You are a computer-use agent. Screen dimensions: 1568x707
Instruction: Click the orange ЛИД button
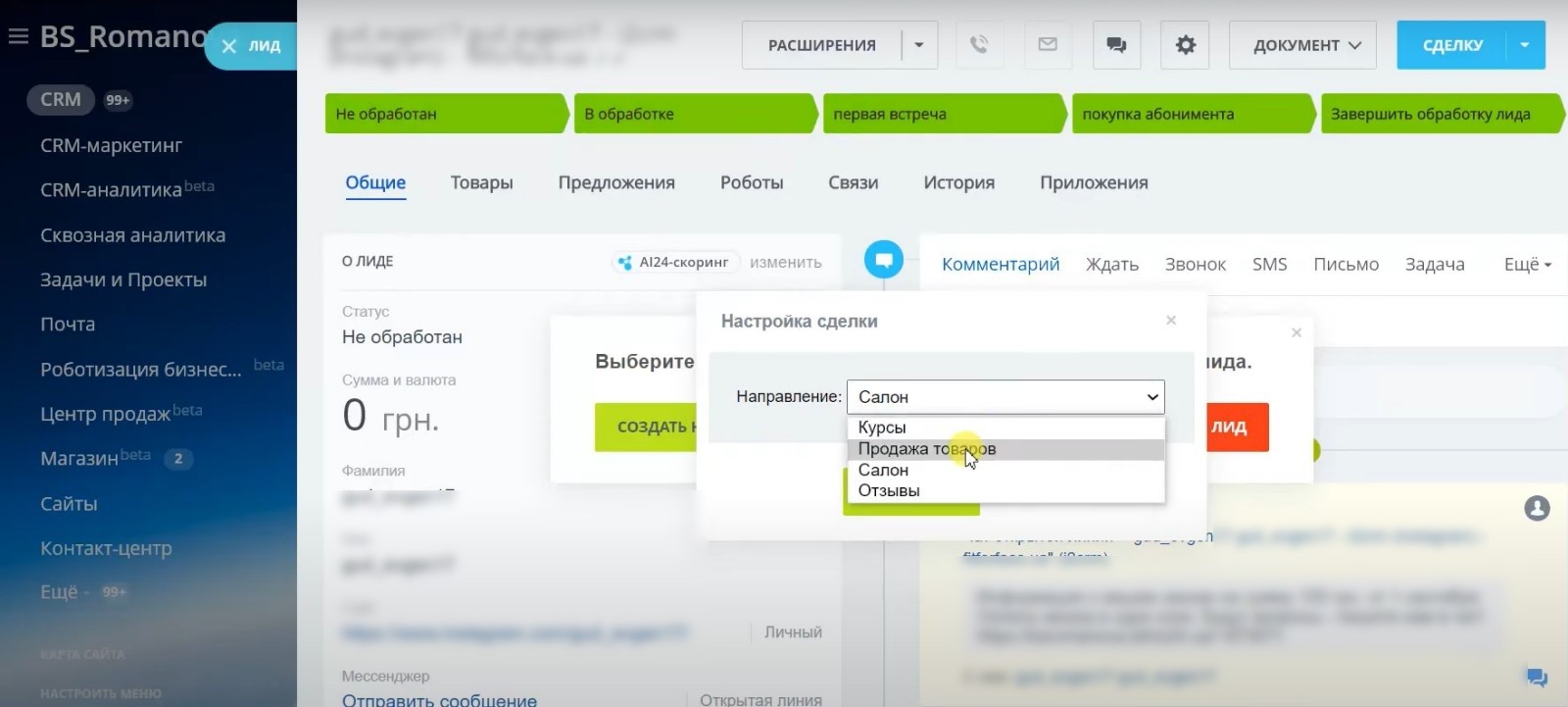tap(1237, 427)
